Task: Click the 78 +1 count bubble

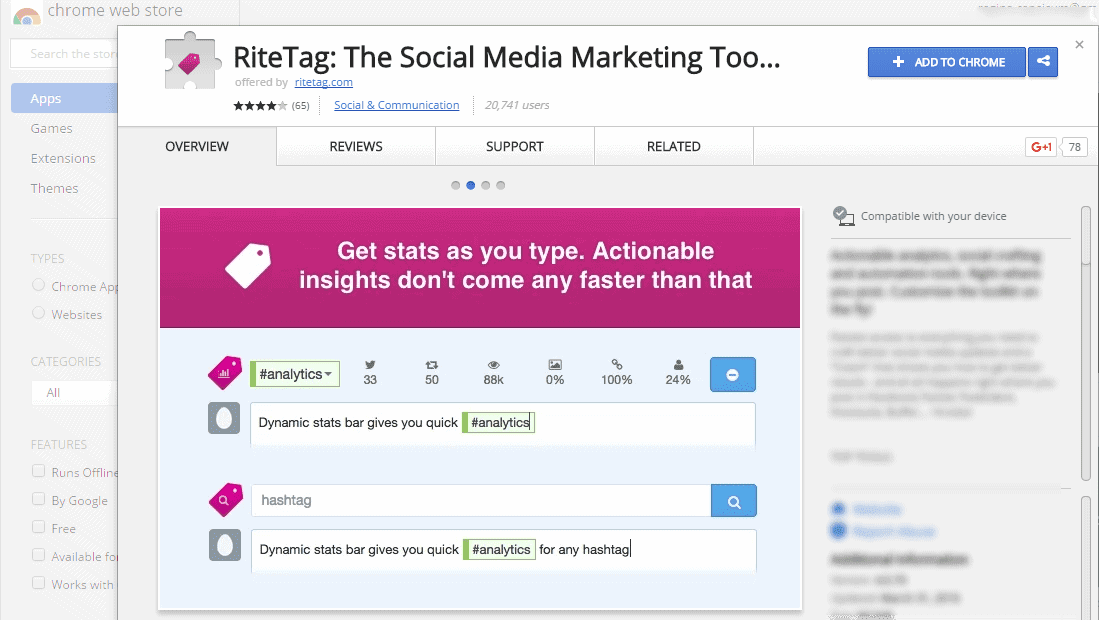Action: coord(1074,147)
